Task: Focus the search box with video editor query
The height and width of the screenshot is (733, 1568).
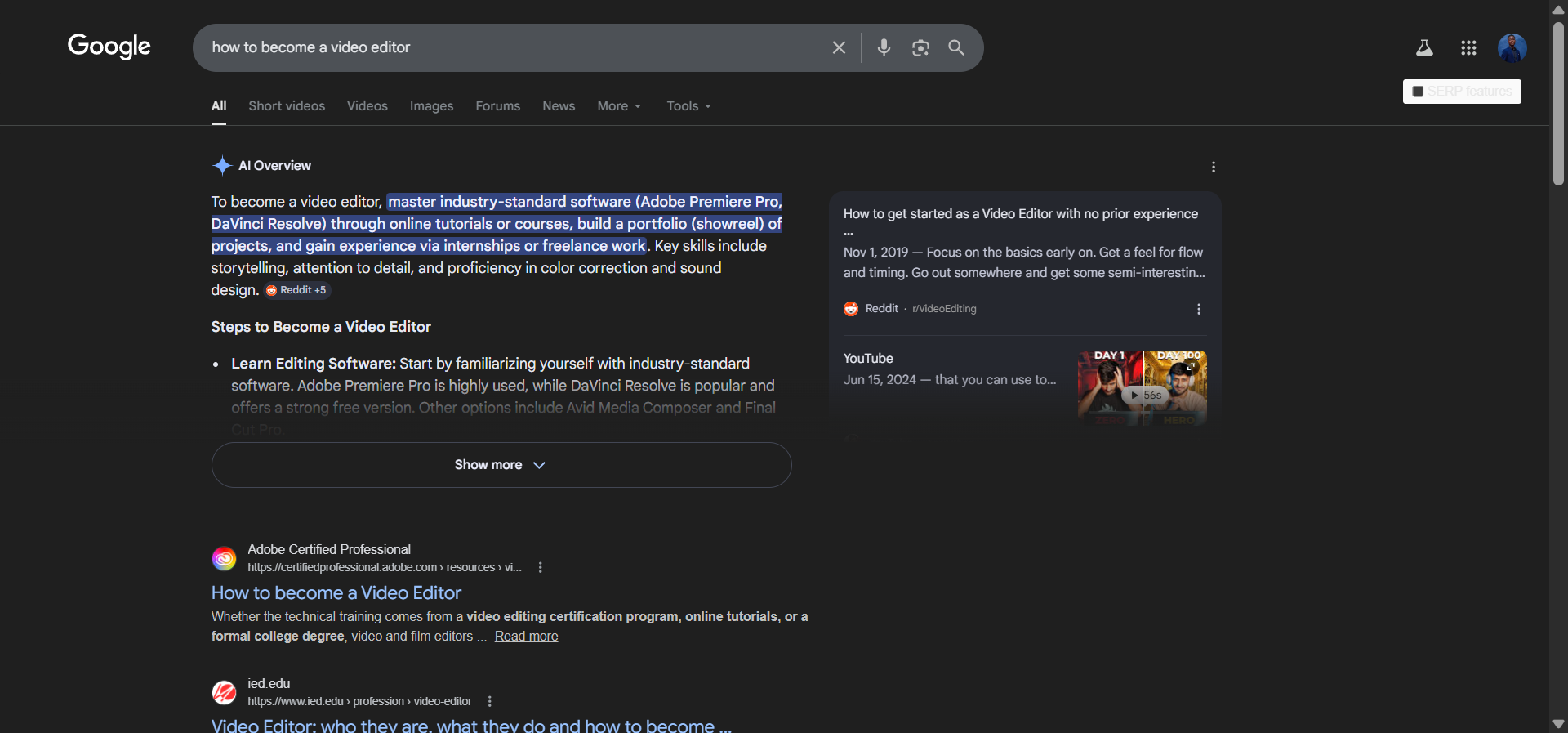Action: tap(514, 47)
